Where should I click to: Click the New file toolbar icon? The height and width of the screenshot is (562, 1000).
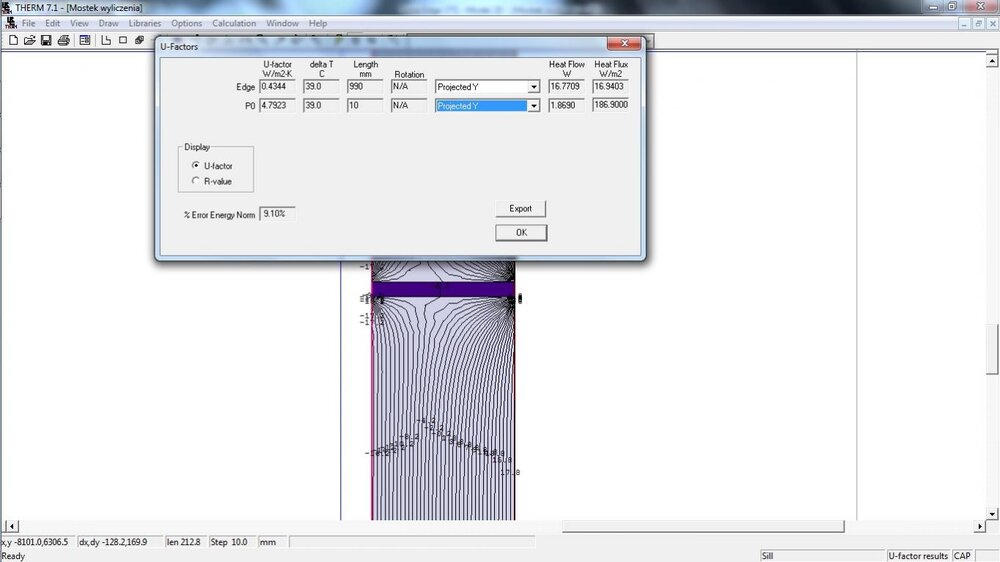click(x=13, y=40)
